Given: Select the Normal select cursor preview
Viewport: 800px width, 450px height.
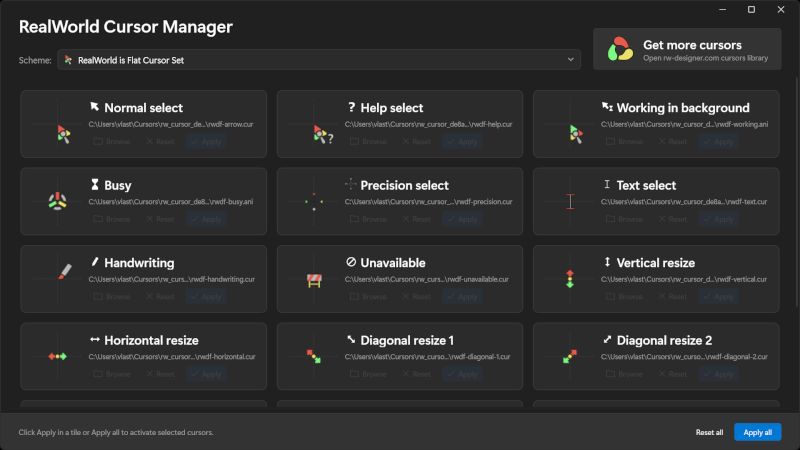Looking at the screenshot, I should point(63,134).
